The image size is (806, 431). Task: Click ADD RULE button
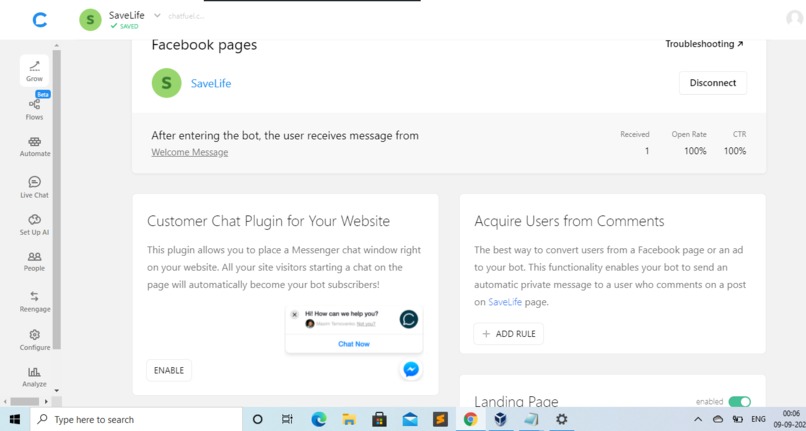508,334
